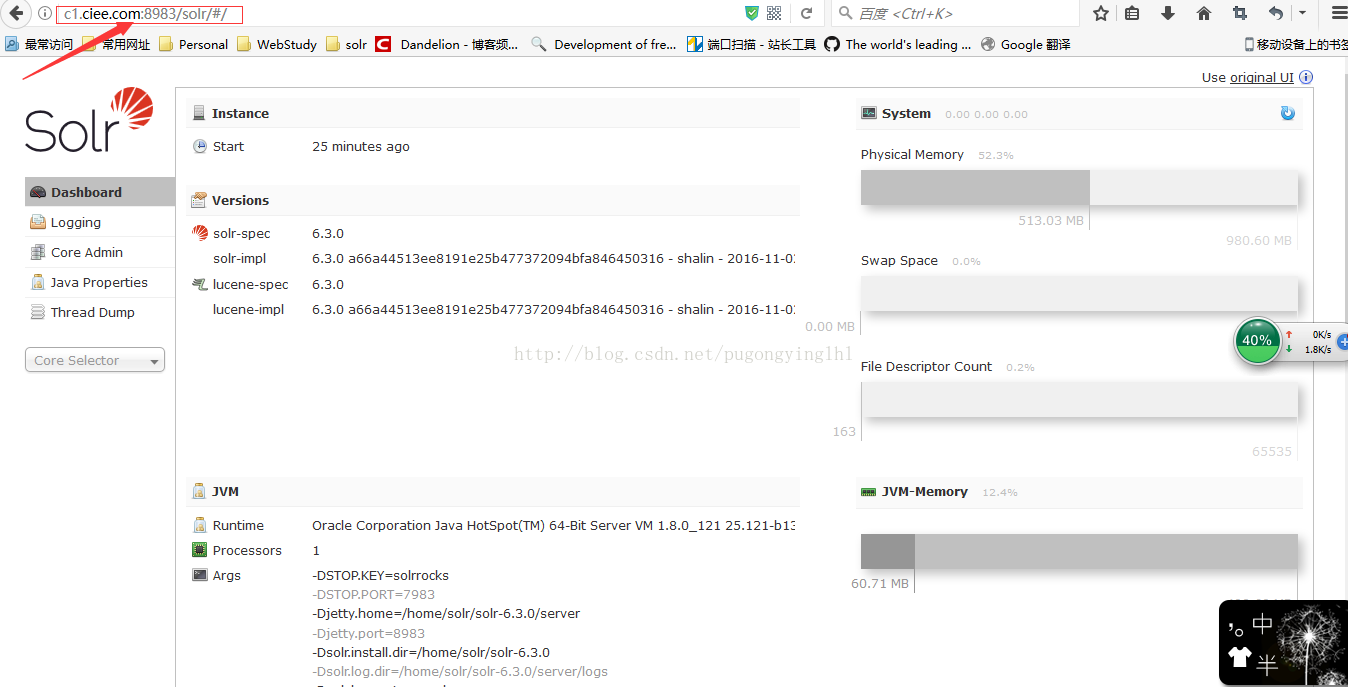This screenshot has width=1348, height=687.
Task: Show bookmarks list icon
Action: click(x=1132, y=13)
